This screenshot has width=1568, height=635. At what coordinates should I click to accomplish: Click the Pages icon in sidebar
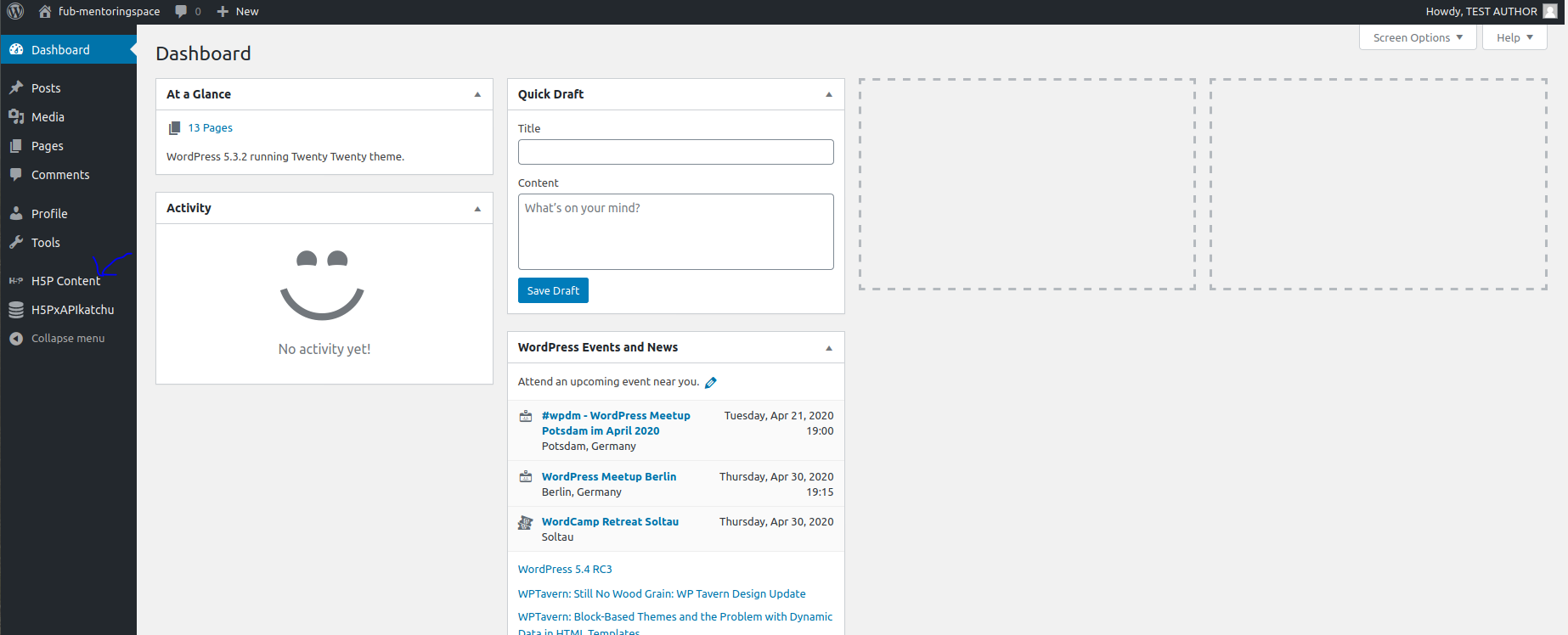(16, 145)
